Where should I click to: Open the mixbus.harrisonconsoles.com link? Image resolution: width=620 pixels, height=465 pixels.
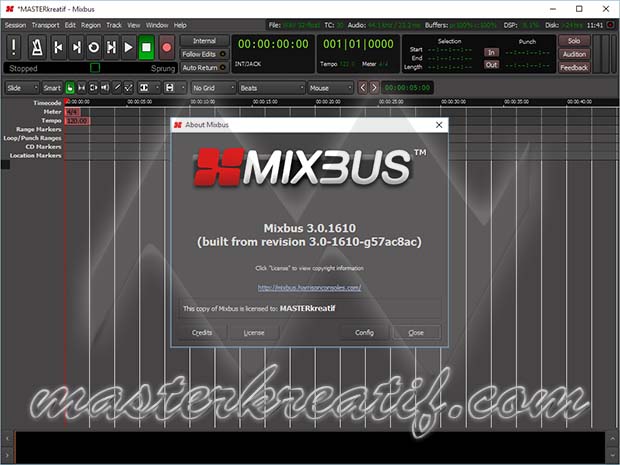[309, 287]
